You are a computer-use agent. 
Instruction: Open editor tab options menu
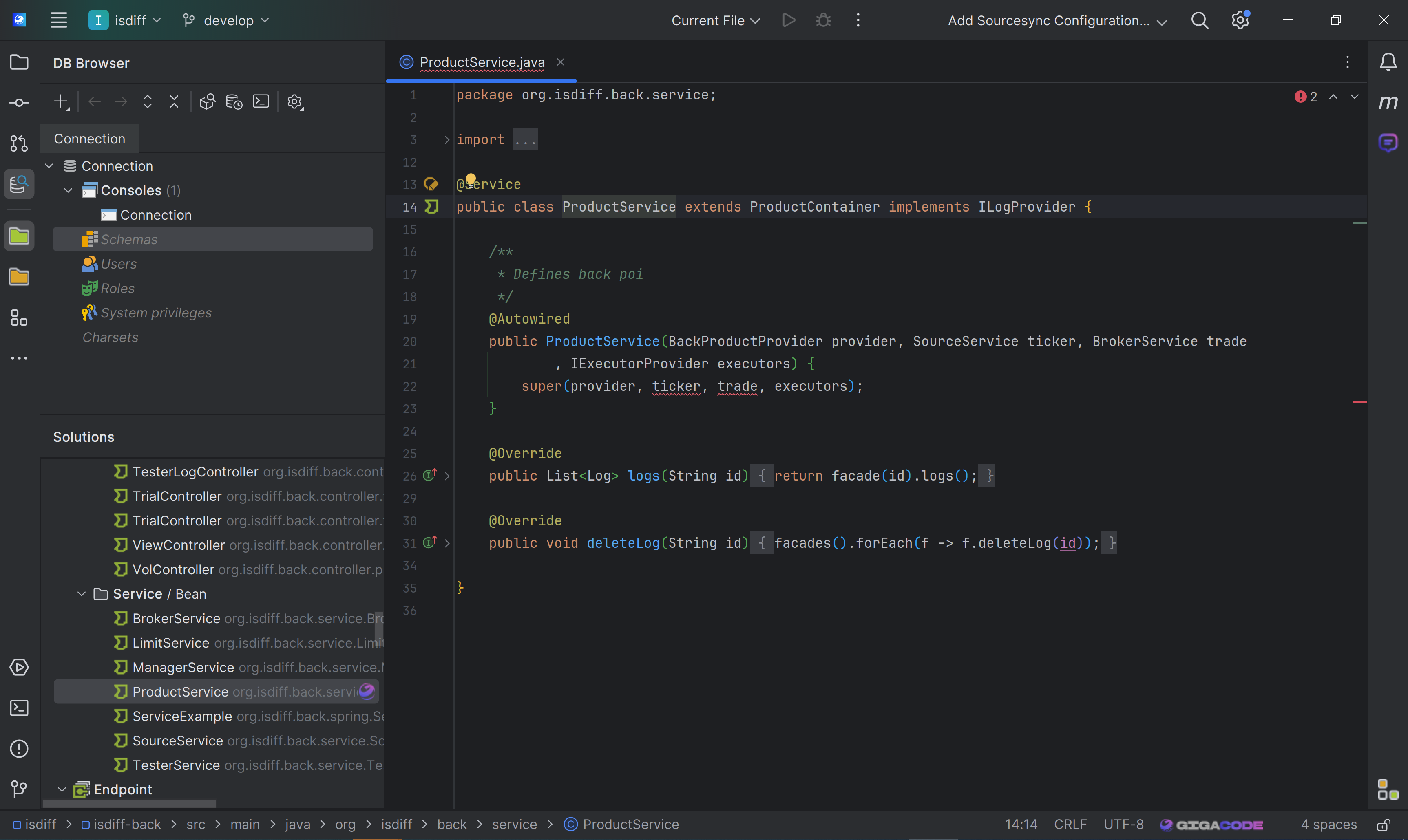1347,62
